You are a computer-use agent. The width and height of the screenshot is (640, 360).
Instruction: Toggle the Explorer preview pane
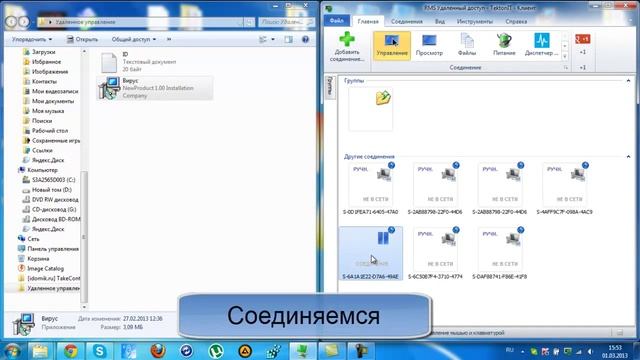(289, 40)
